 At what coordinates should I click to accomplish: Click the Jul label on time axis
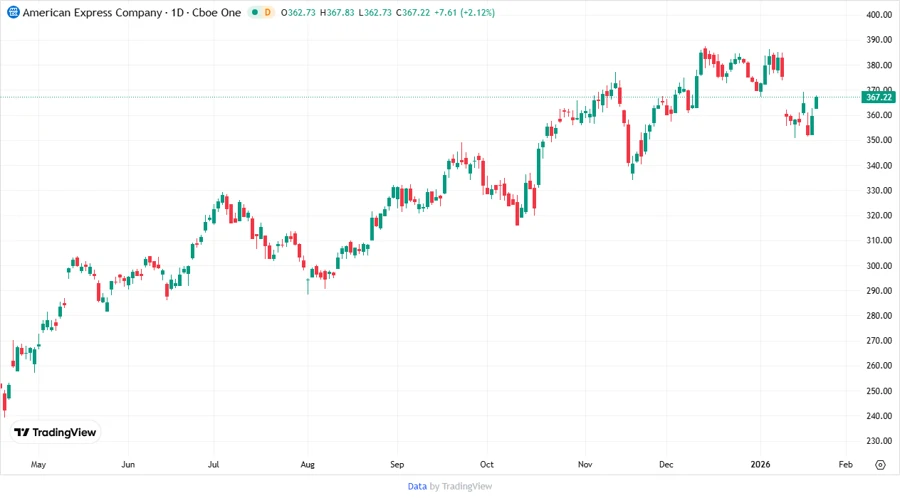click(x=214, y=464)
